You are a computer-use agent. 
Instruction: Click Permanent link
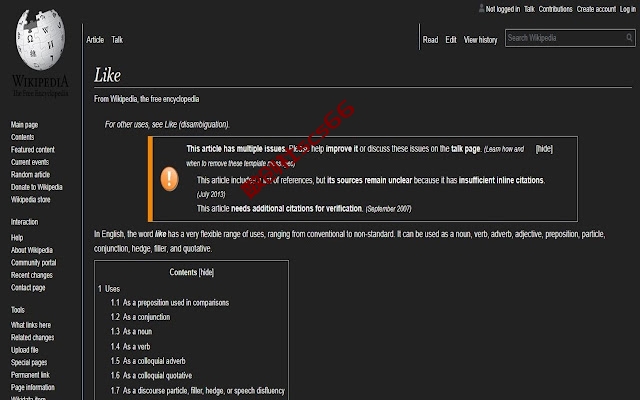[30, 375]
